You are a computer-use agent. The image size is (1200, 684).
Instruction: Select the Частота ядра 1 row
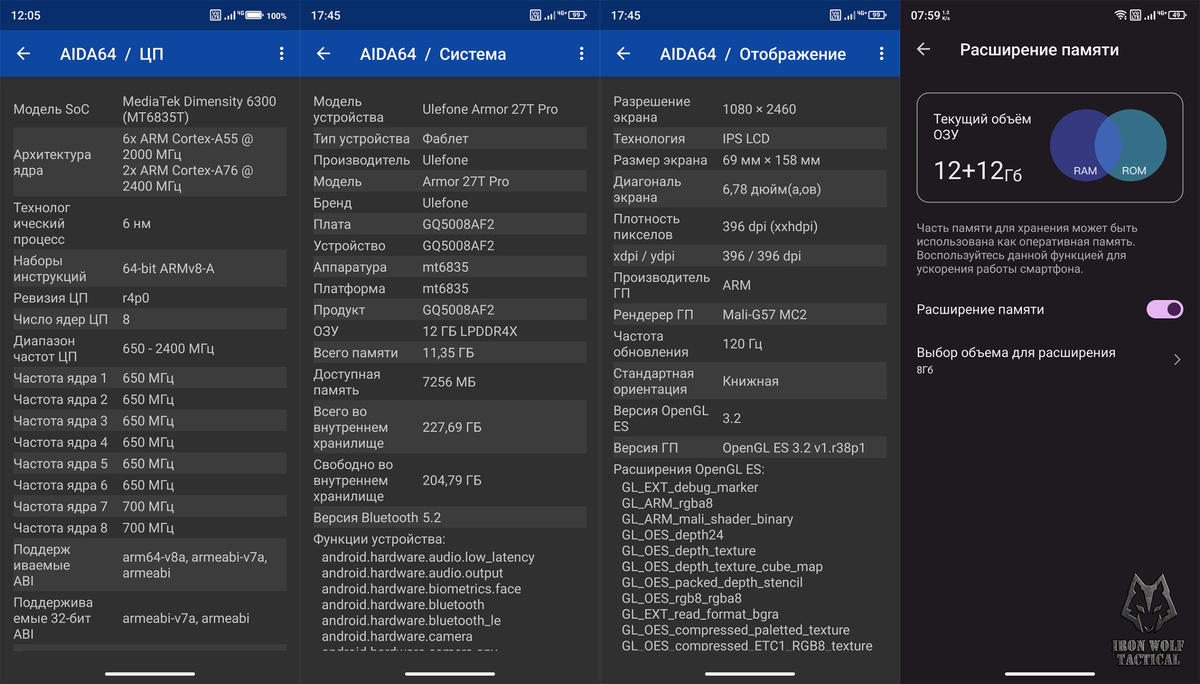150,378
